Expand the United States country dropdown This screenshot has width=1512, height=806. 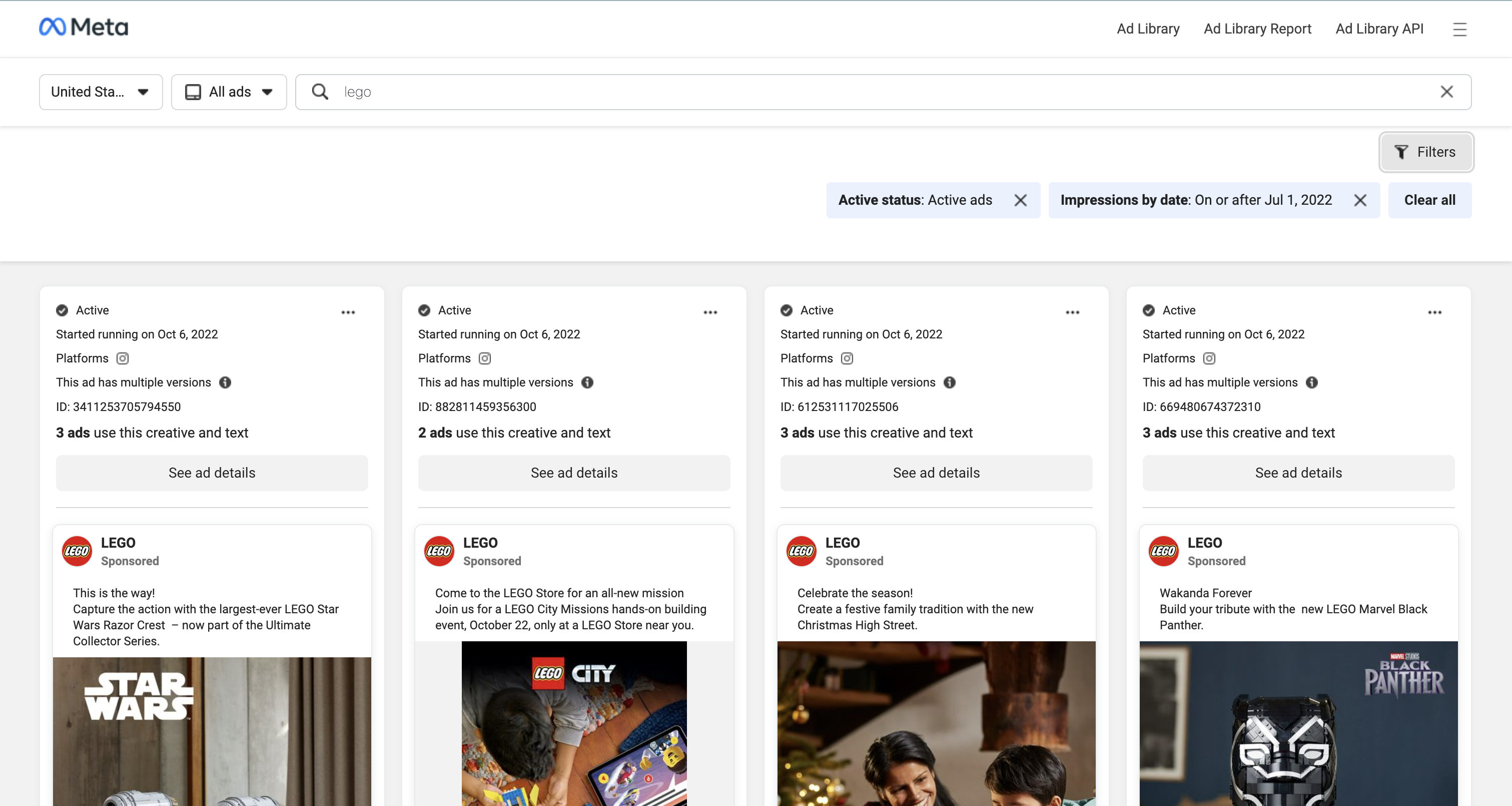click(101, 92)
